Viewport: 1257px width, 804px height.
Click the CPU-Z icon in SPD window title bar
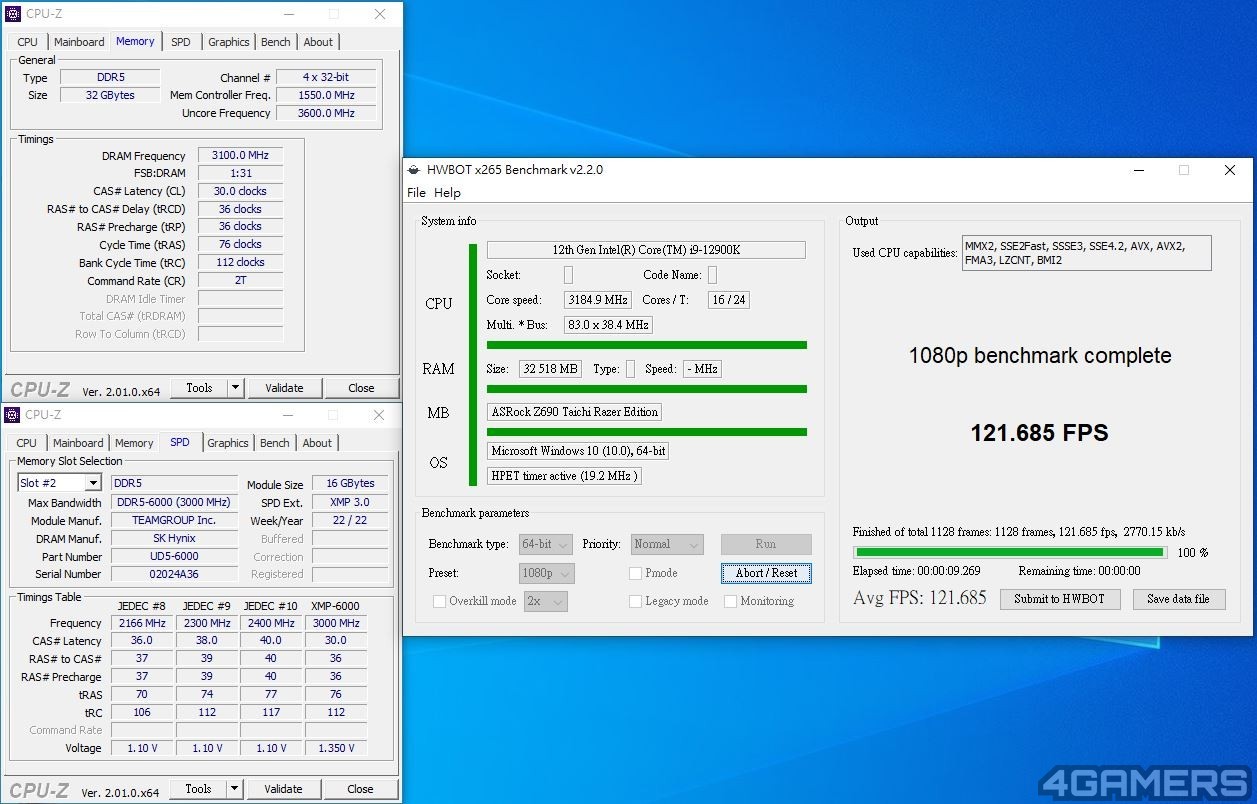[12, 415]
